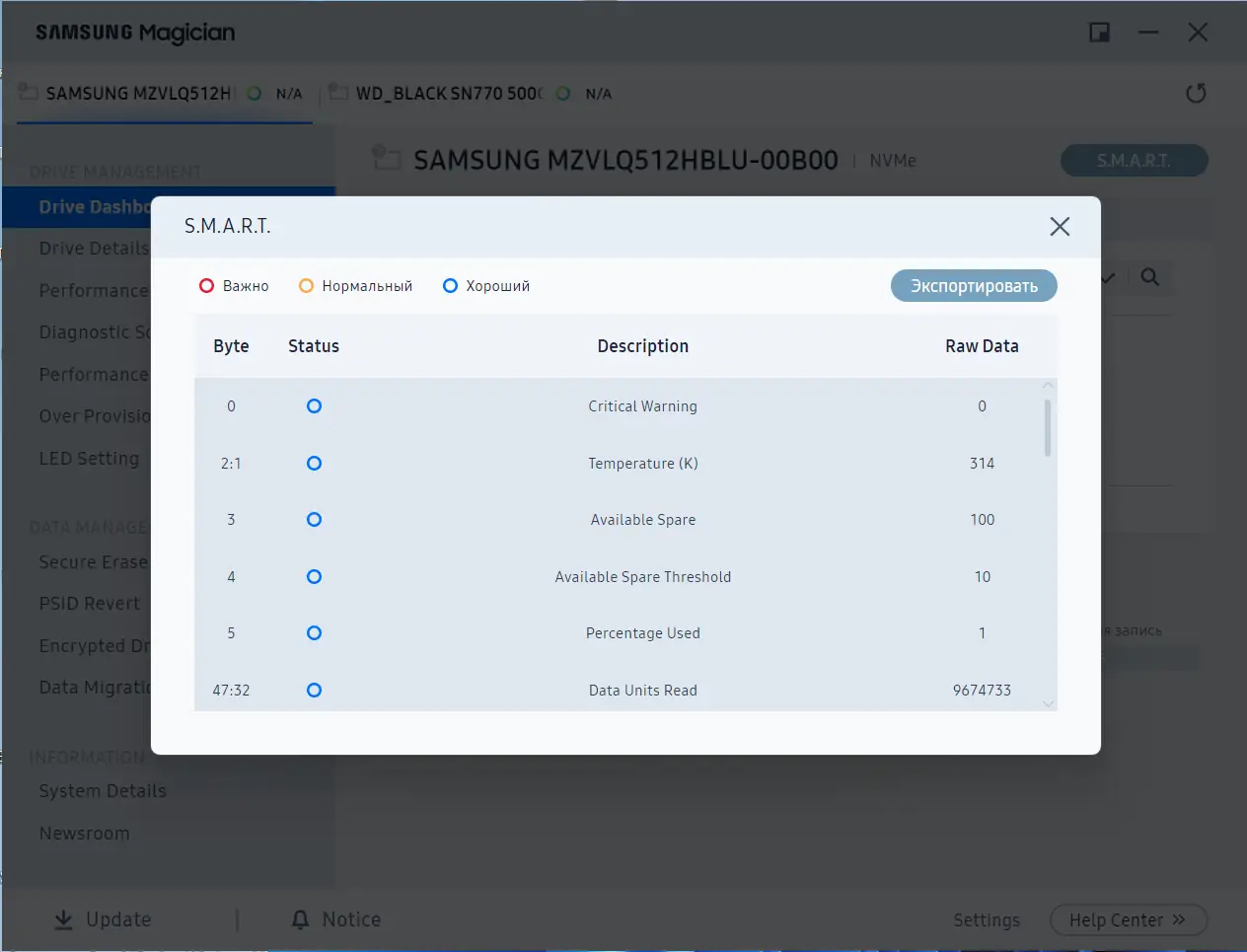1247x952 pixels.
Task: Click byte value 47:32
Action: coord(231,691)
